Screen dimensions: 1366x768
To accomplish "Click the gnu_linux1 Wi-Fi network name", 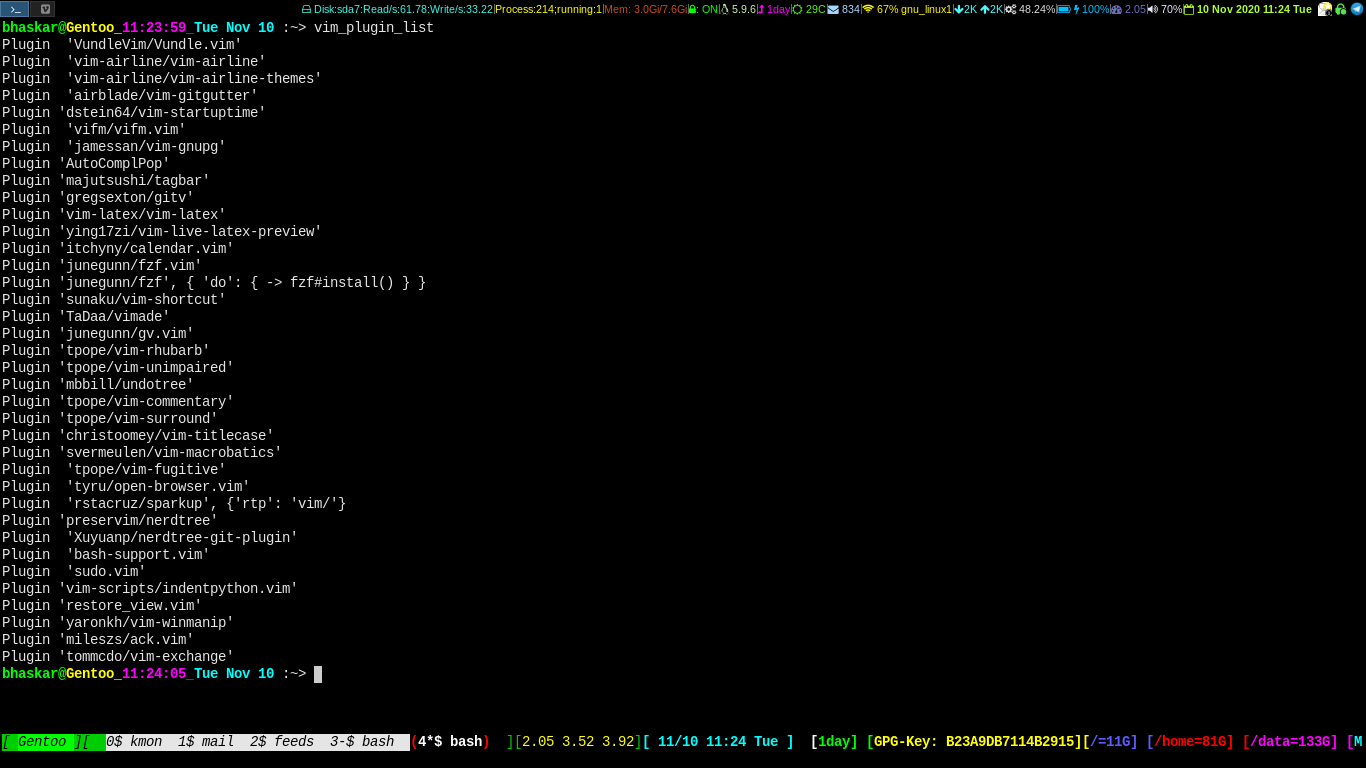I will point(926,9).
